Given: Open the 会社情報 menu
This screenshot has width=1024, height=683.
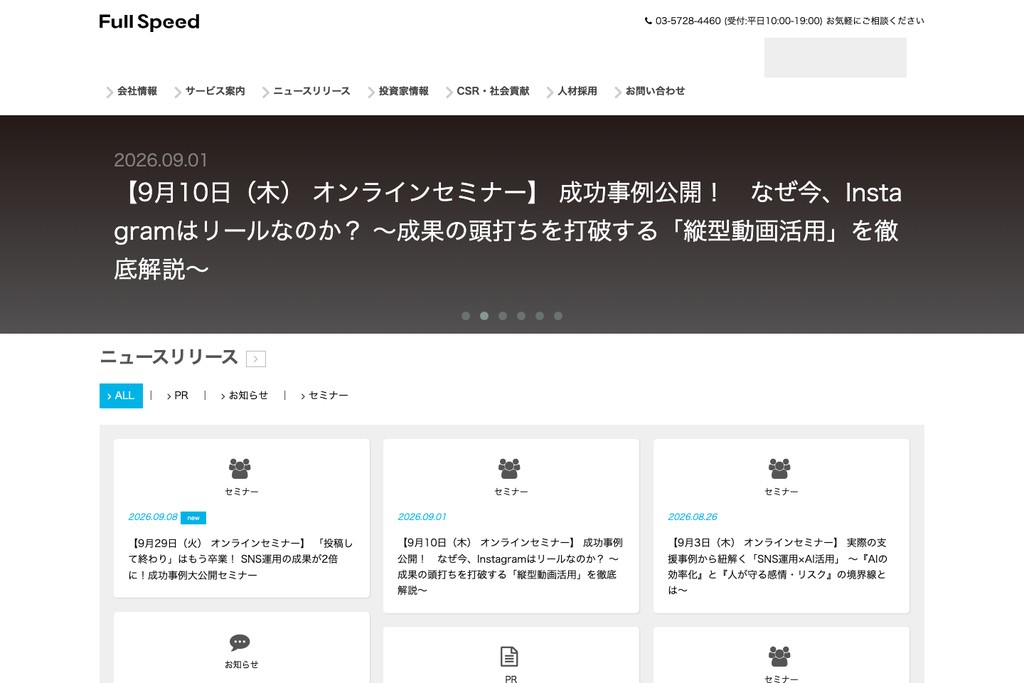Looking at the screenshot, I should pyautogui.click(x=137, y=91).
